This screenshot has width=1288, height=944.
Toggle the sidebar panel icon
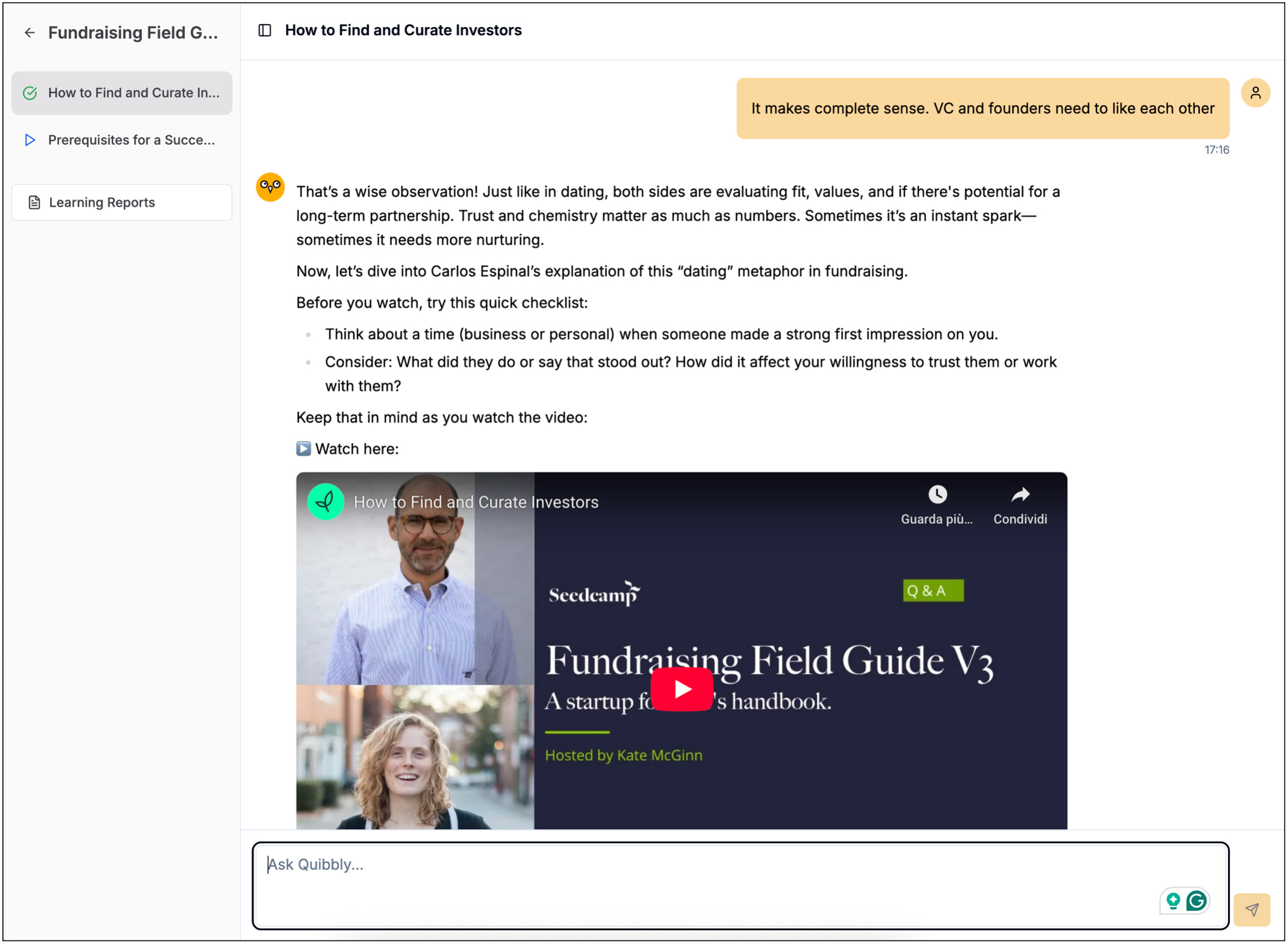264,31
